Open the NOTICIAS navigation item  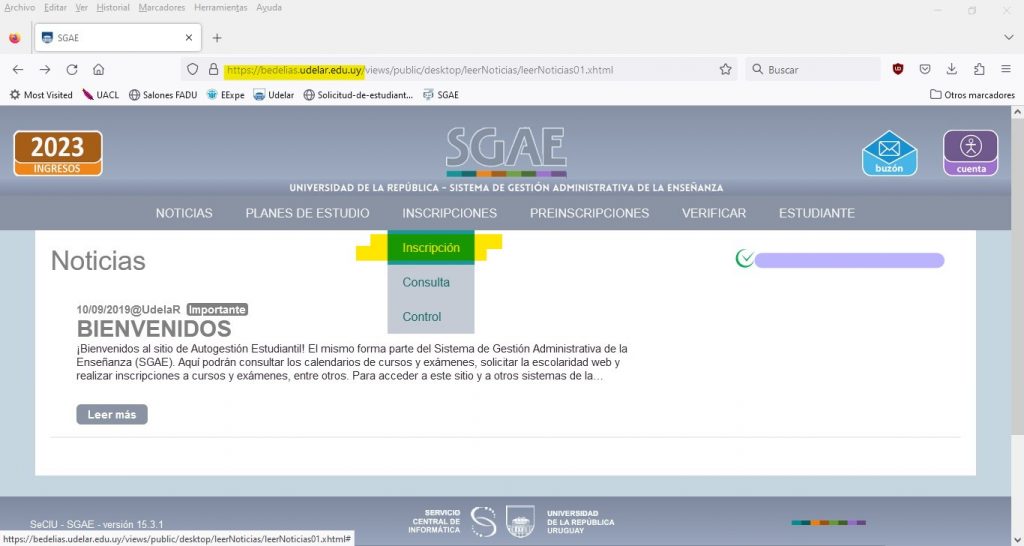coord(184,213)
